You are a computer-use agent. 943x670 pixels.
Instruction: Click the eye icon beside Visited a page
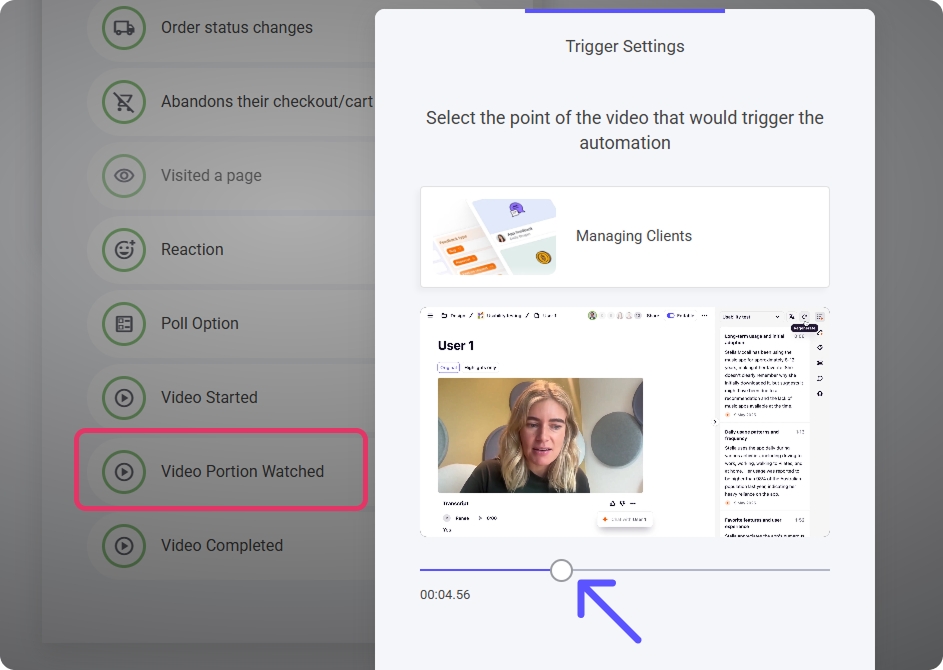coord(124,176)
